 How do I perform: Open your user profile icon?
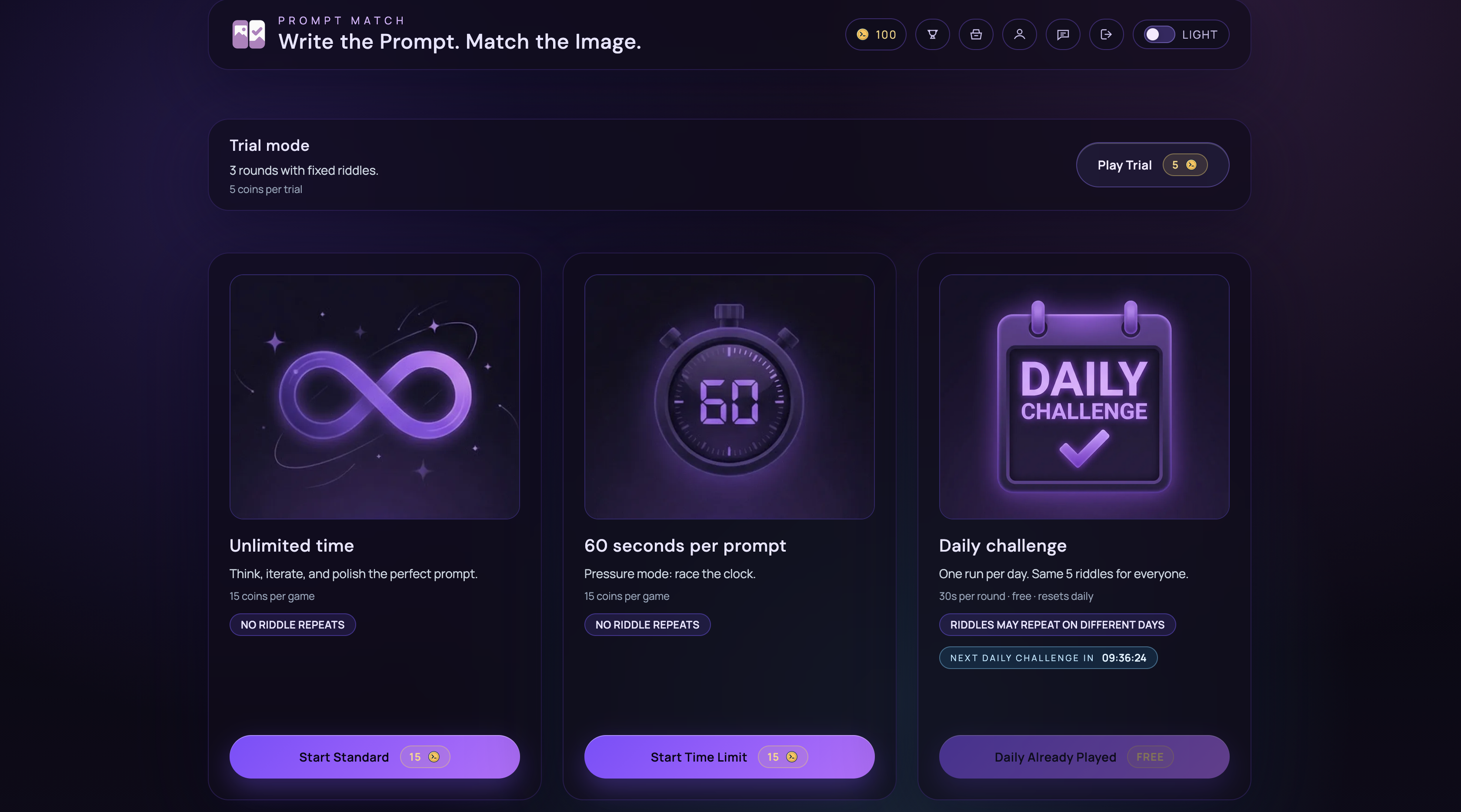pos(1019,35)
